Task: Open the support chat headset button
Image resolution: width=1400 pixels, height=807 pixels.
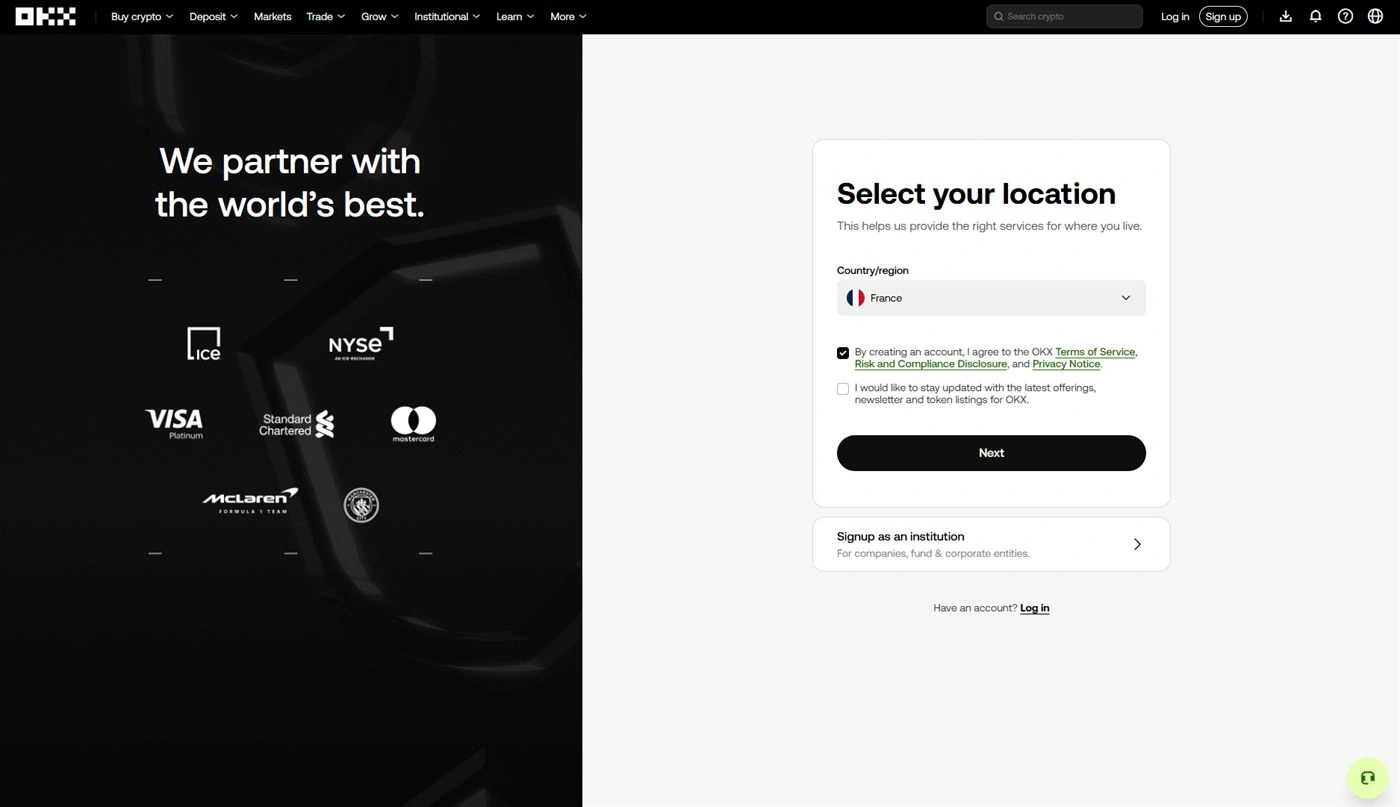Action: pos(1368,778)
